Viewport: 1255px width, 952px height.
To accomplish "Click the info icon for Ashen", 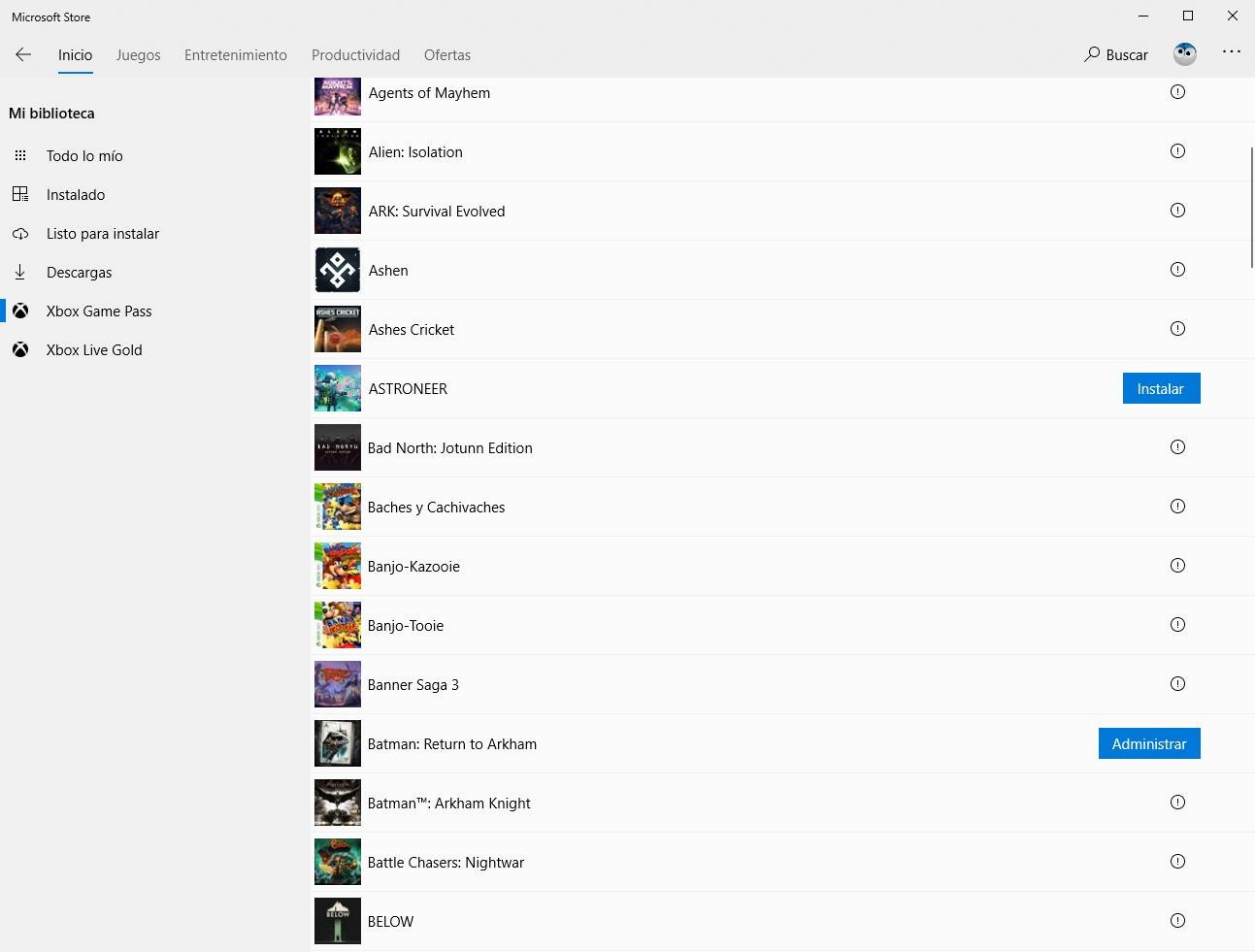I will coord(1177,270).
